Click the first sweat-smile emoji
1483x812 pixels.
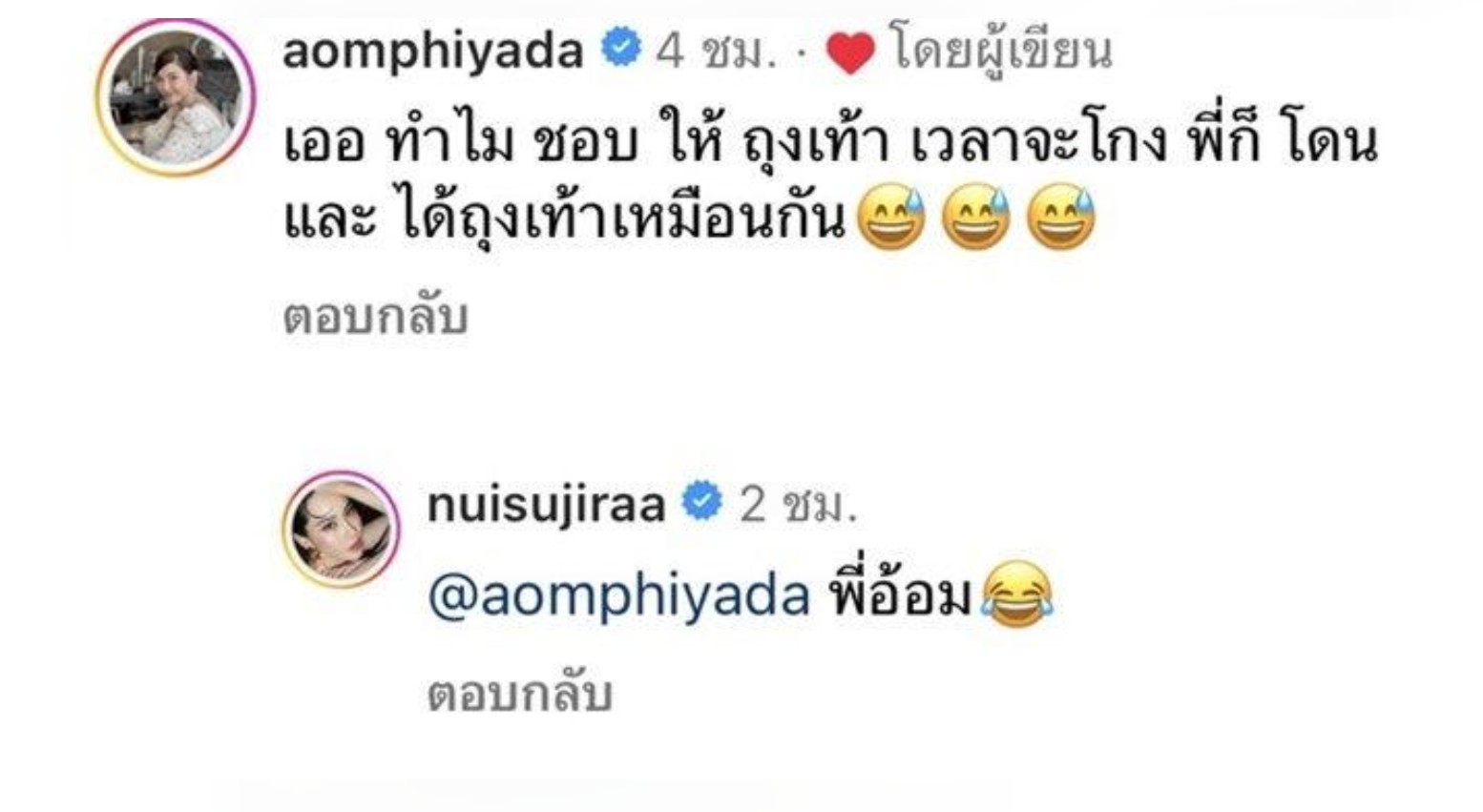pyautogui.click(x=891, y=218)
